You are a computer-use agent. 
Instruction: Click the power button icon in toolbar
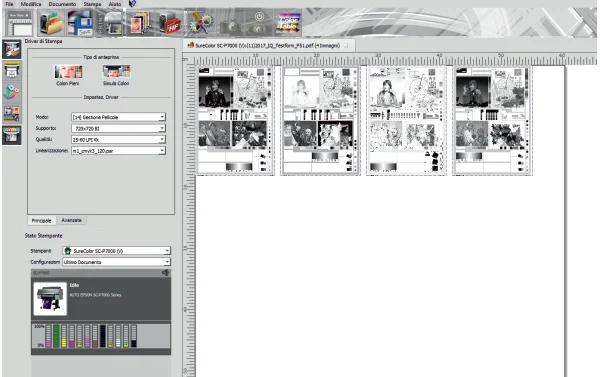pyautogui.click(x=259, y=17)
